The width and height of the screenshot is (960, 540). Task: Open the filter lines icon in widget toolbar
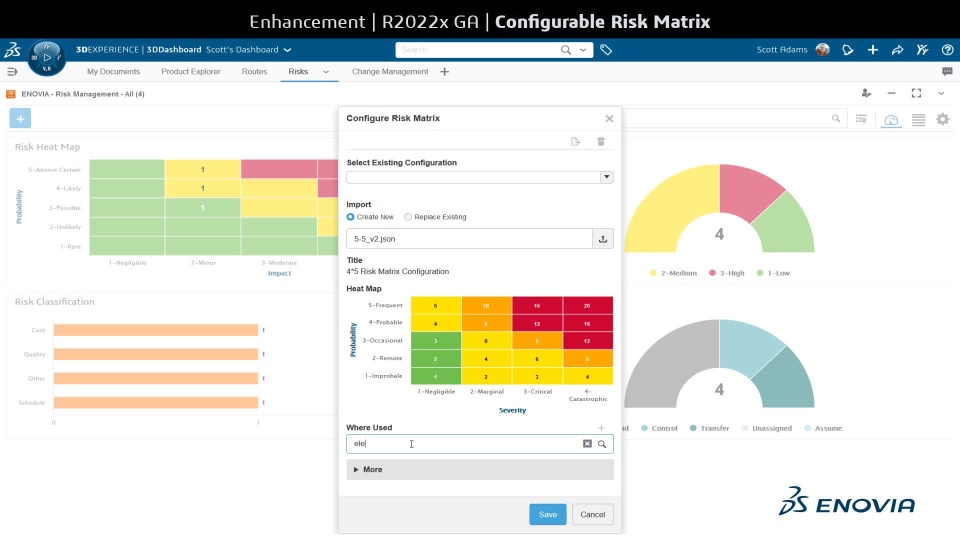861,119
